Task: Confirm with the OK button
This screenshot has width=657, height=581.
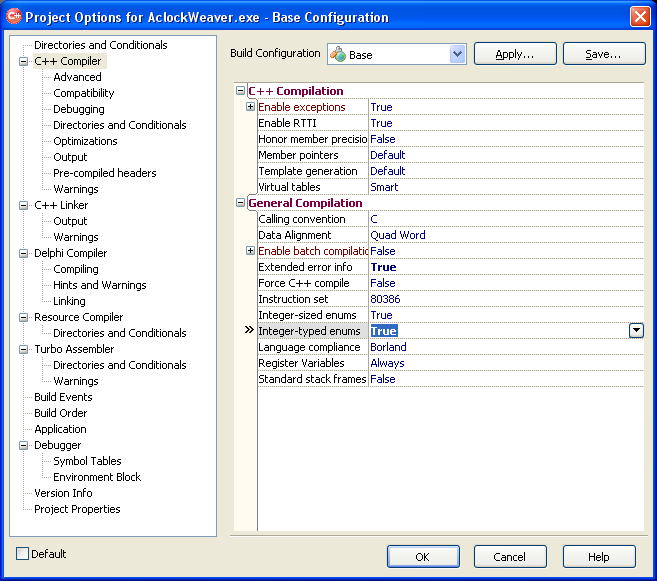Action: click(x=423, y=557)
